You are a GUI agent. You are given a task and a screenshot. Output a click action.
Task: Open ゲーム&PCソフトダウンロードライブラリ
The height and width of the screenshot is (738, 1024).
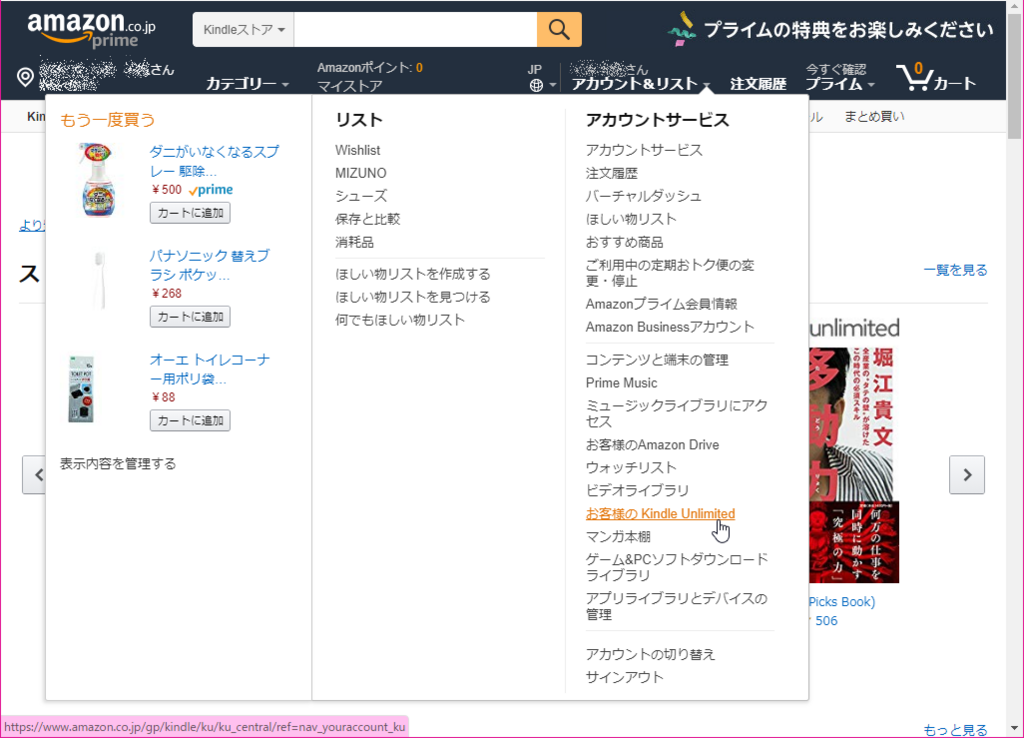coord(677,568)
